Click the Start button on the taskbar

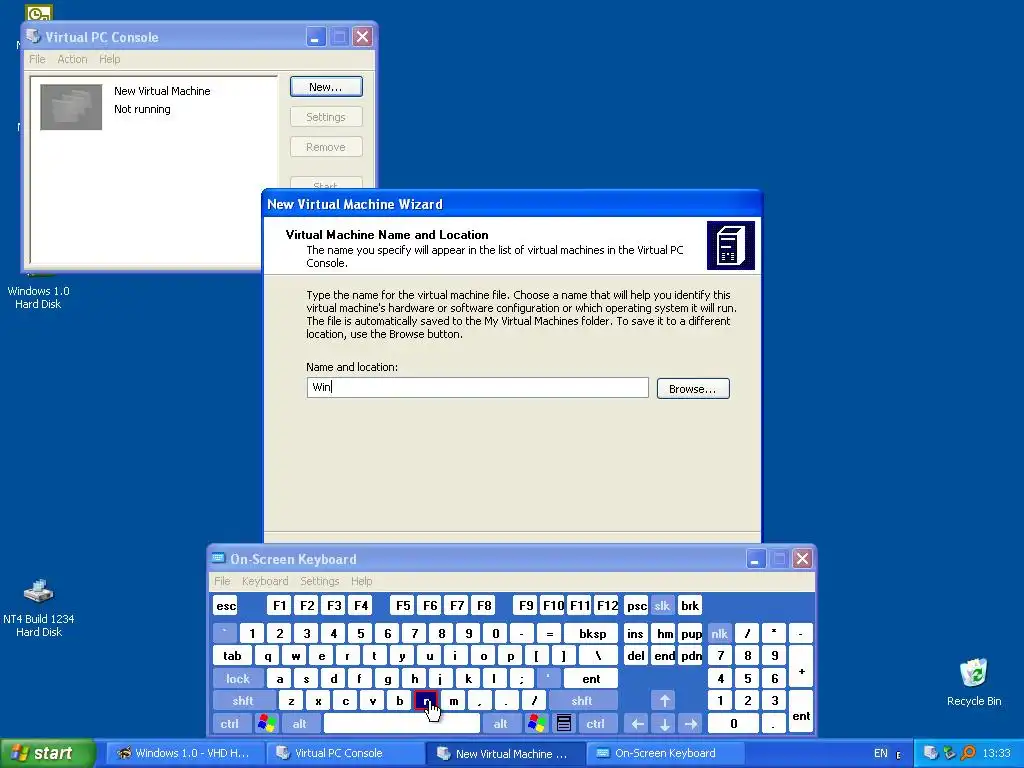pos(47,753)
